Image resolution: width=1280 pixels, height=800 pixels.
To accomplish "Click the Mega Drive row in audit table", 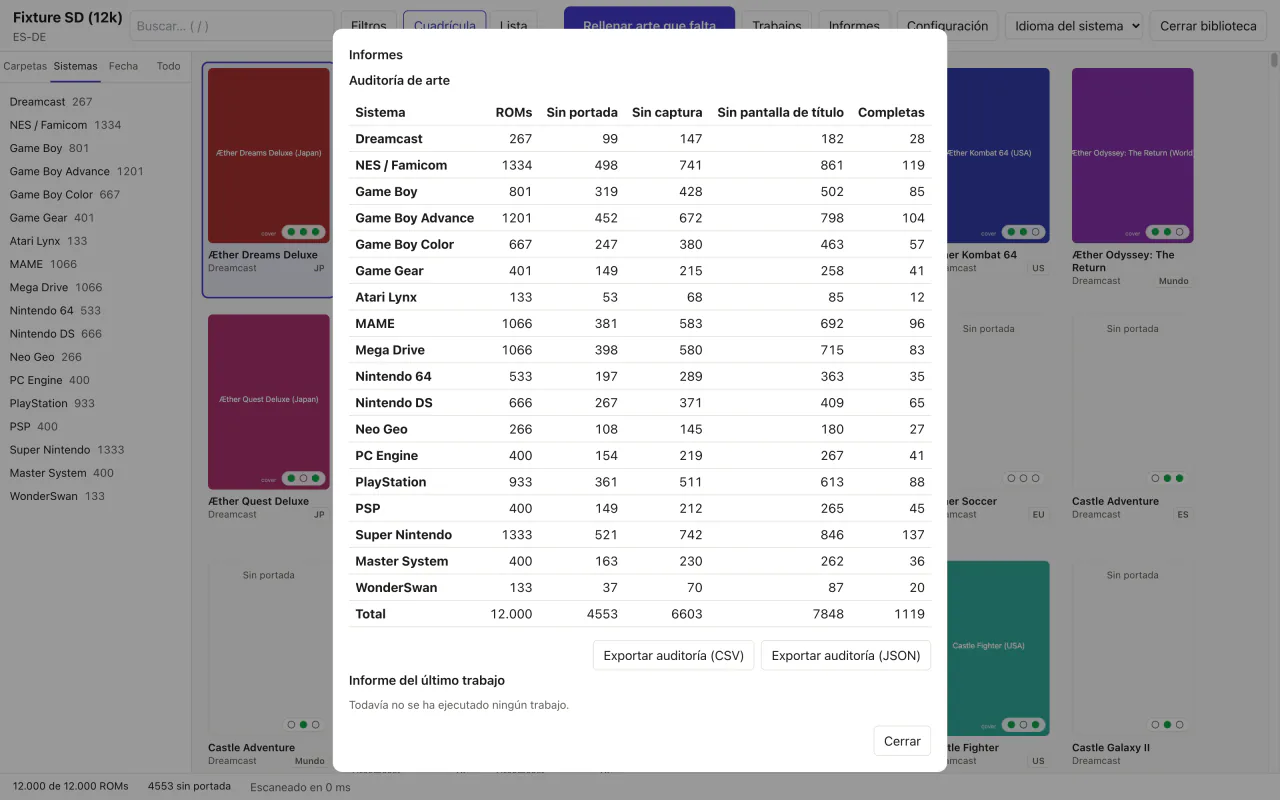I will coord(640,350).
